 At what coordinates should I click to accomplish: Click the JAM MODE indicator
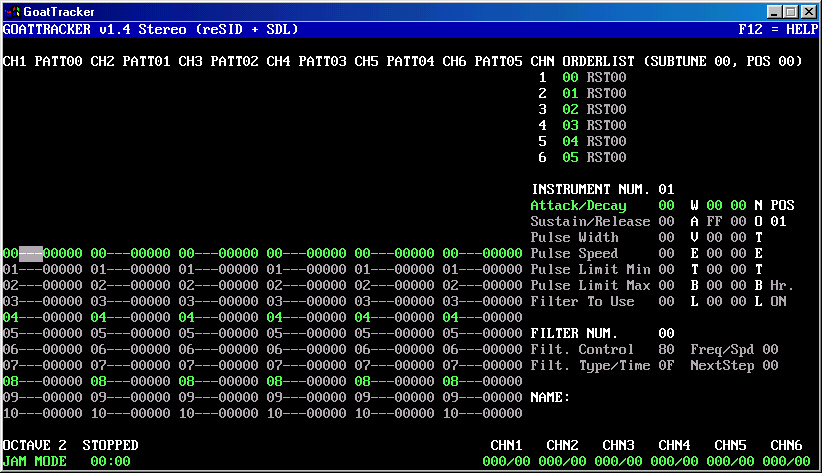coord(35,461)
